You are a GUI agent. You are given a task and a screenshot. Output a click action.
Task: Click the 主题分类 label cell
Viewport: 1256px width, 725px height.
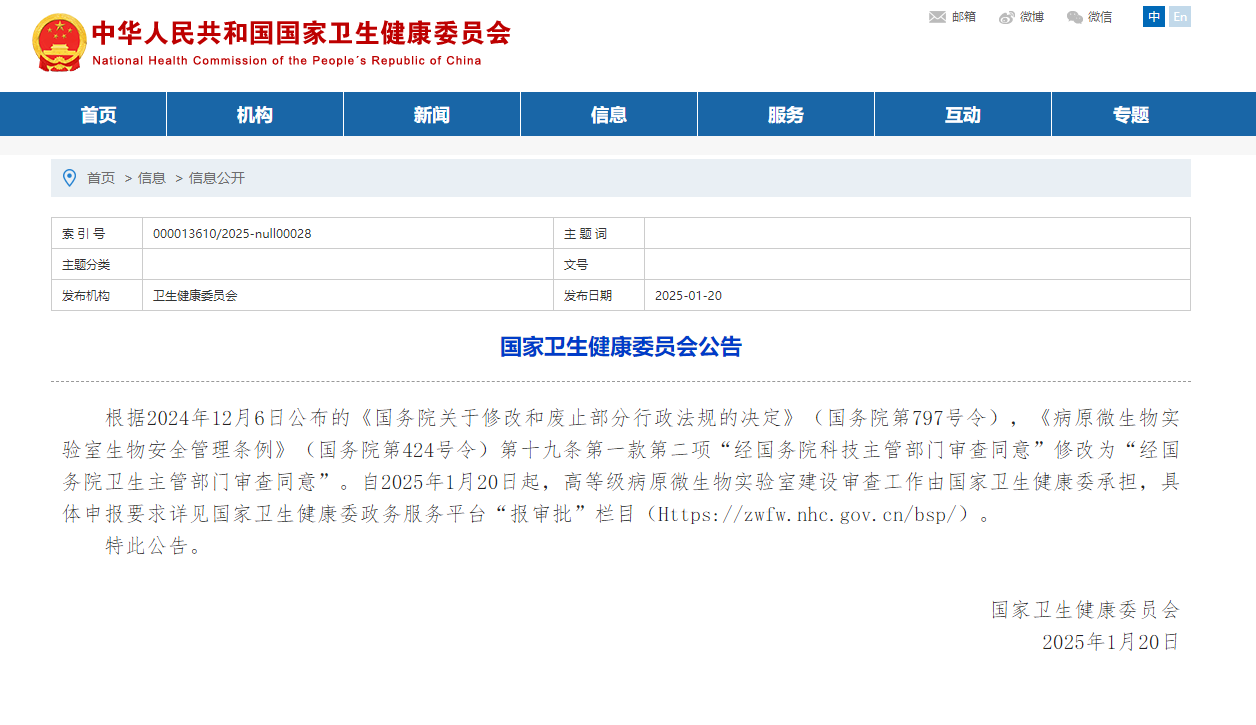point(97,265)
